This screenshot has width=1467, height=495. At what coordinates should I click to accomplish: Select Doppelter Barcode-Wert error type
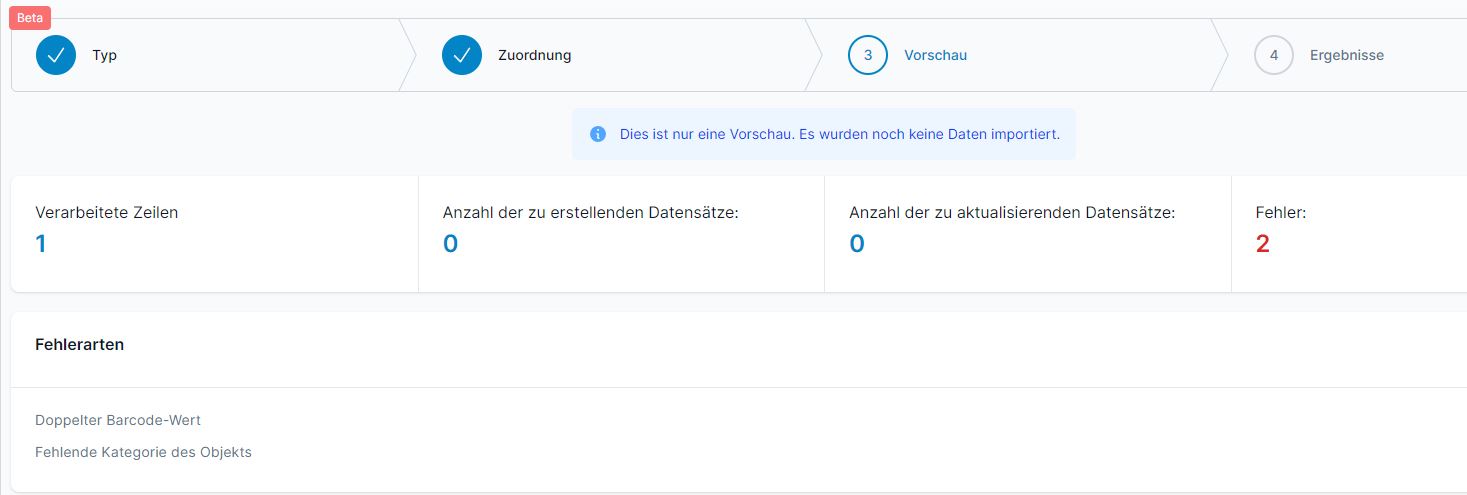pyautogui.click(x=118, y=420)
